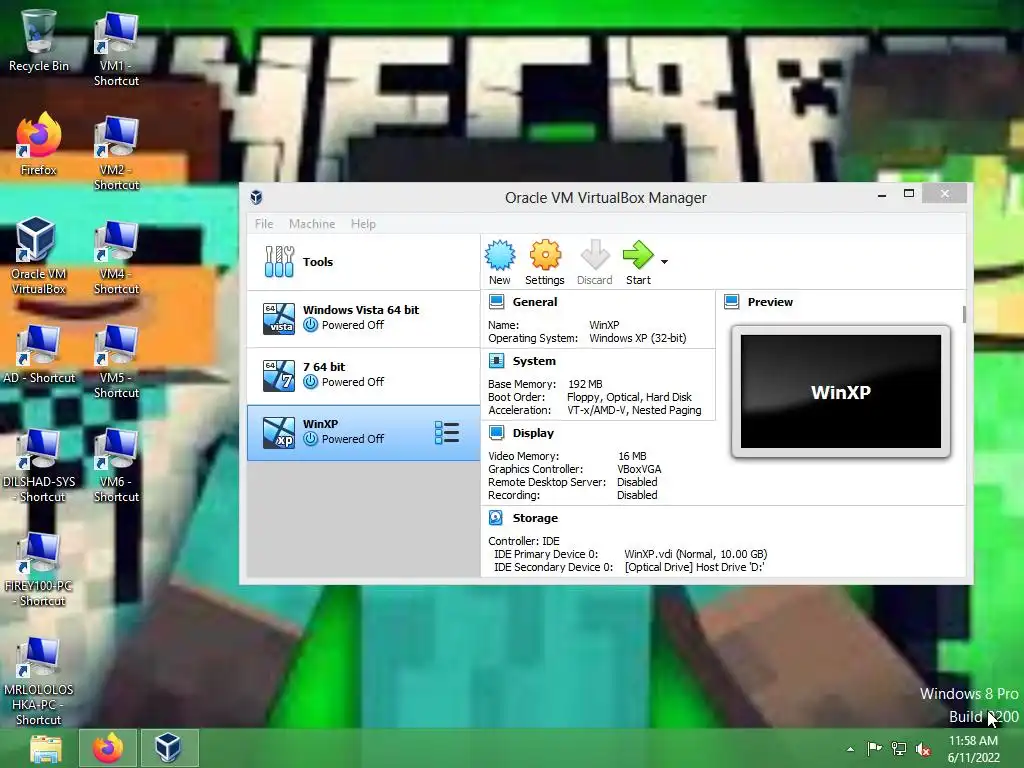Open the taskbar clock and date

point(973,749)
